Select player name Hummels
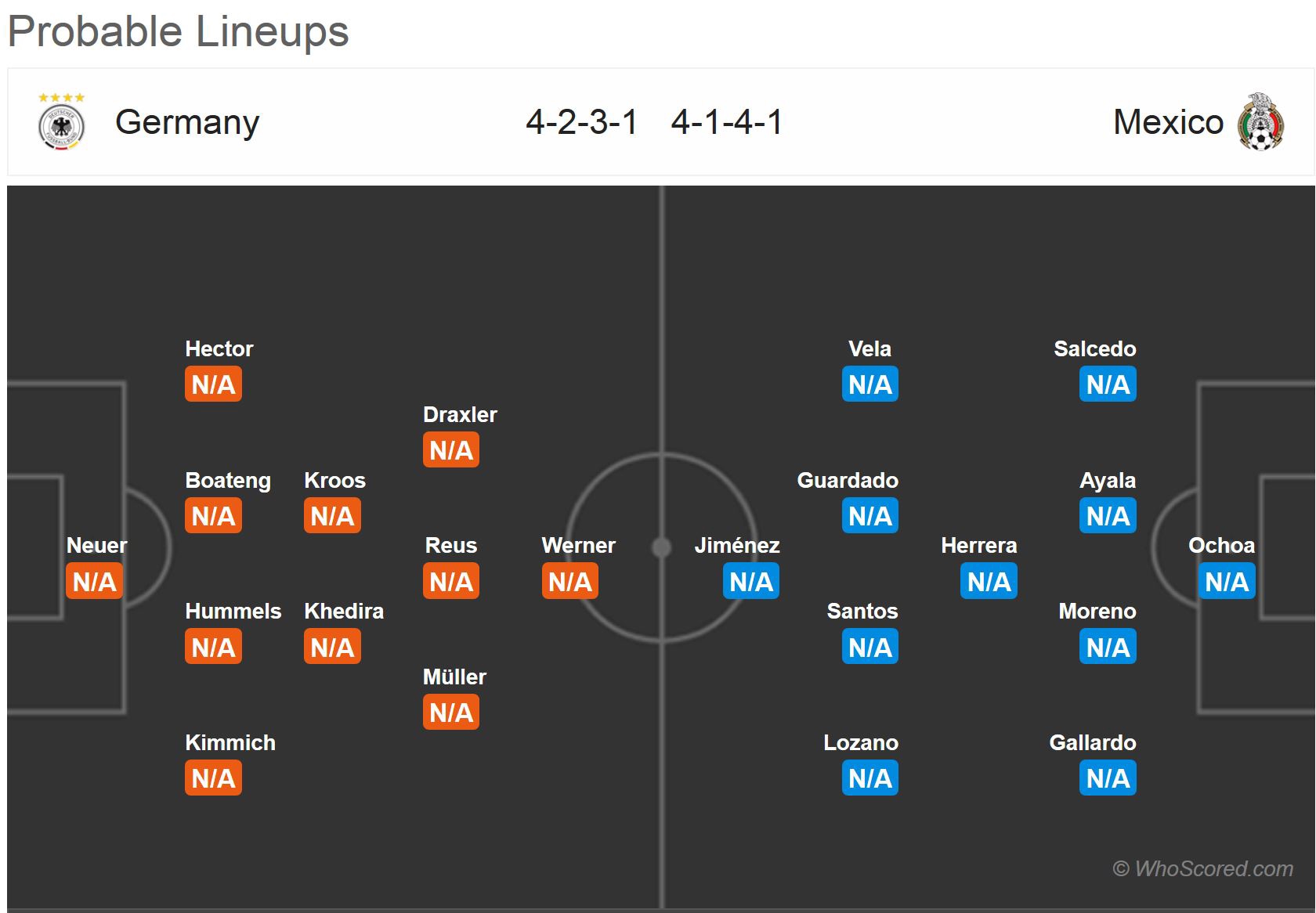This screenshot has width=1316, height=913. coord(233,611)
